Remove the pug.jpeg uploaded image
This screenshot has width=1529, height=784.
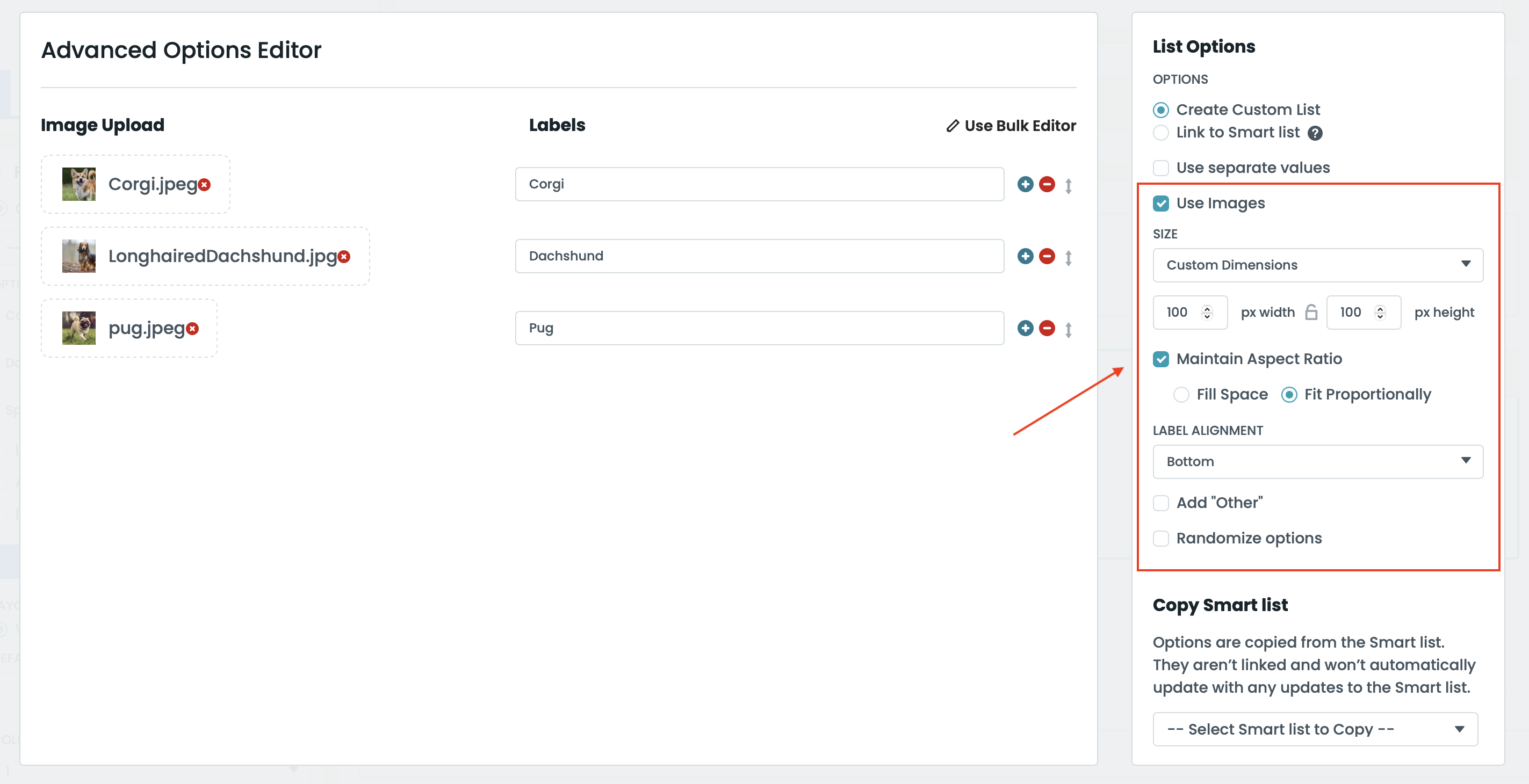[x=192, y=328]
